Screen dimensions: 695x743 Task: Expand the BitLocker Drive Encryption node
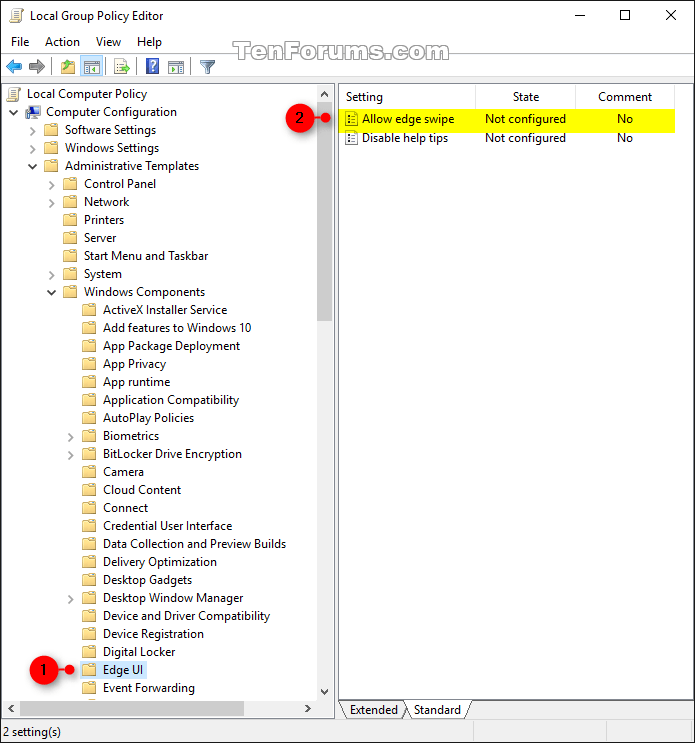pyautogui.click(x=71, y=454)
